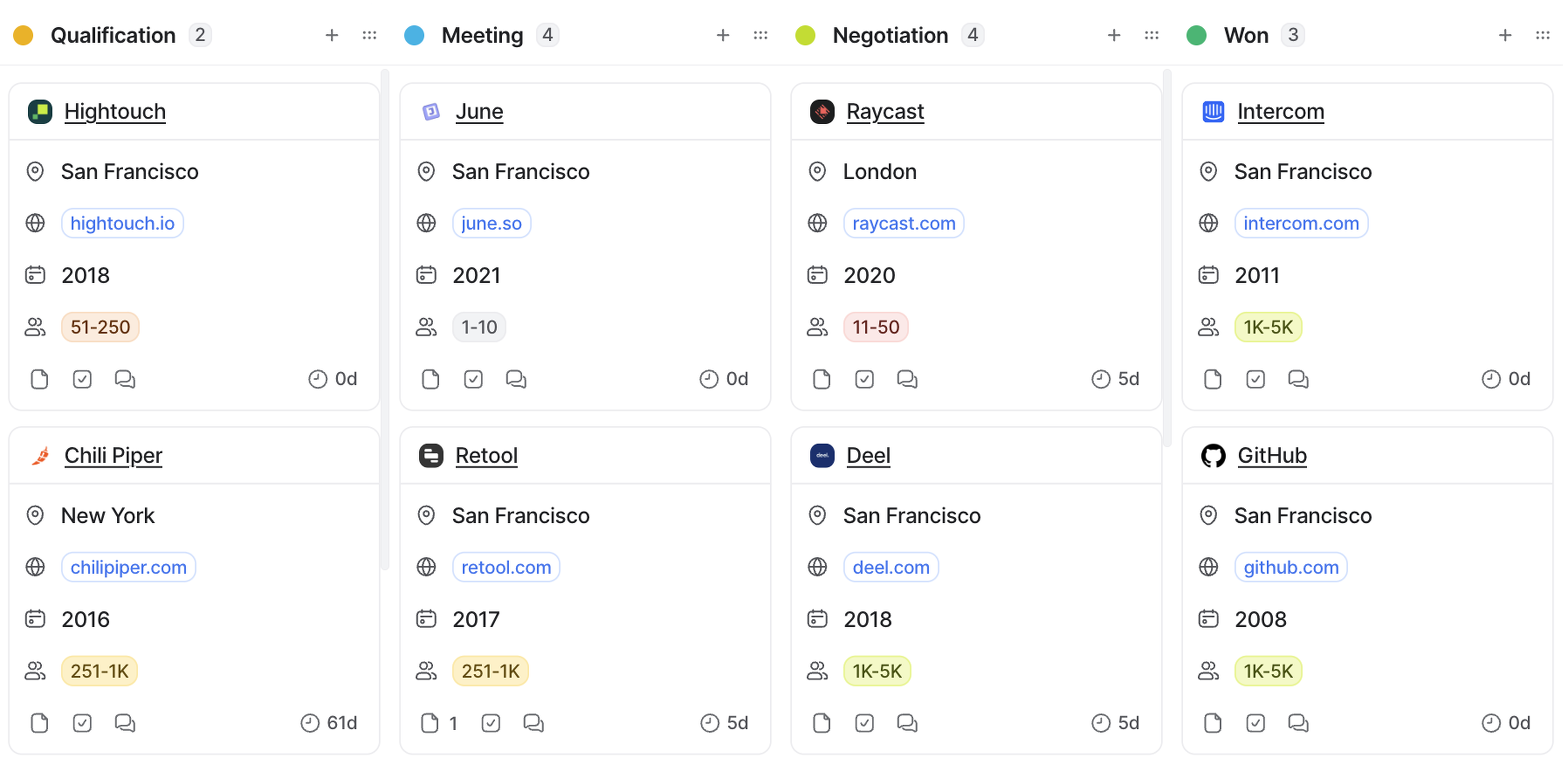Click the Intercom logo icon
The image size is (1568, 765).
pos(1213,112)
